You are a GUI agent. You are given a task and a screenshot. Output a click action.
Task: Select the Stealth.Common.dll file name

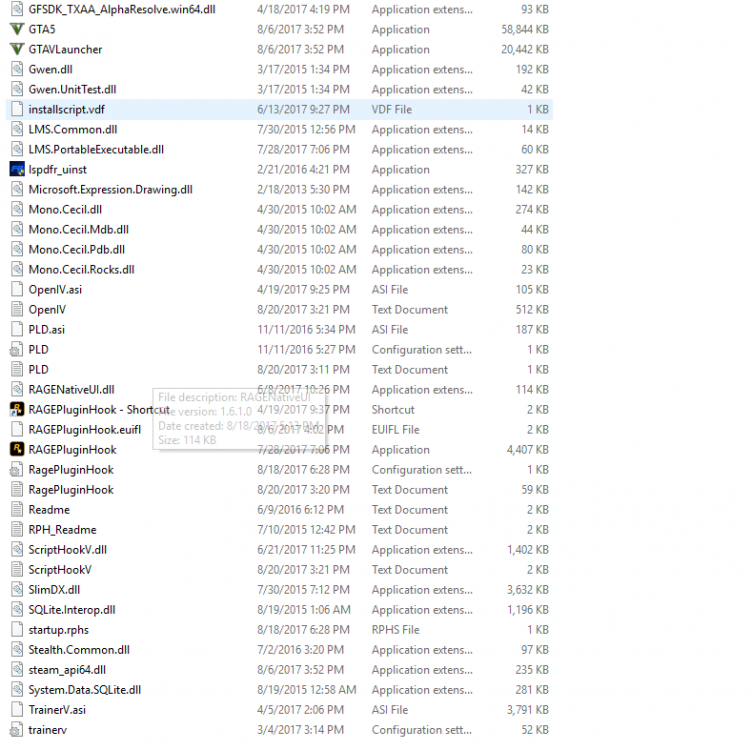79,650
